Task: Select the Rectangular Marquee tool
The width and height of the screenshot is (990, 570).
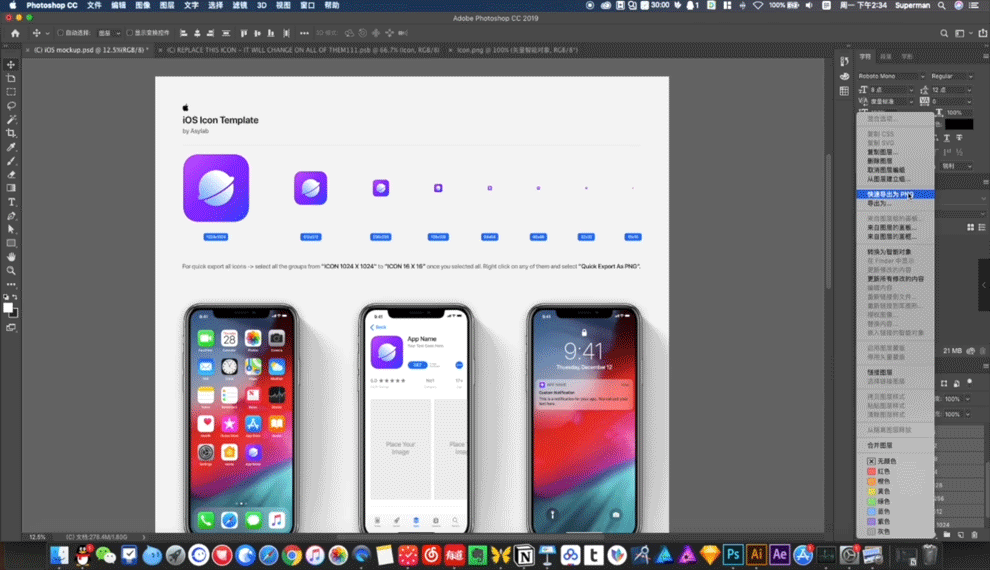Action: click(11, 92)
